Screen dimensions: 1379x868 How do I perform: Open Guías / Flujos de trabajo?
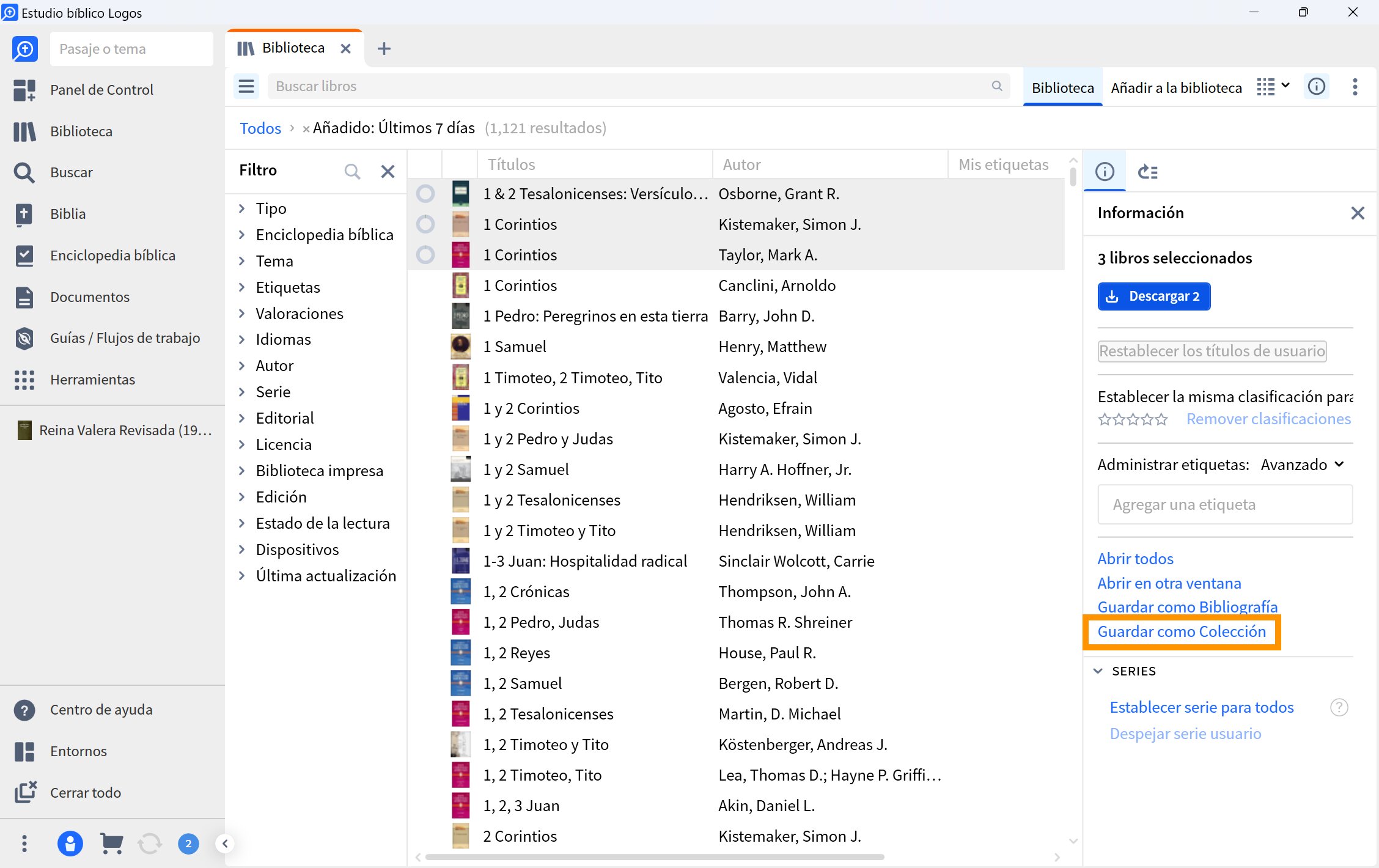[x=125, y=338]
